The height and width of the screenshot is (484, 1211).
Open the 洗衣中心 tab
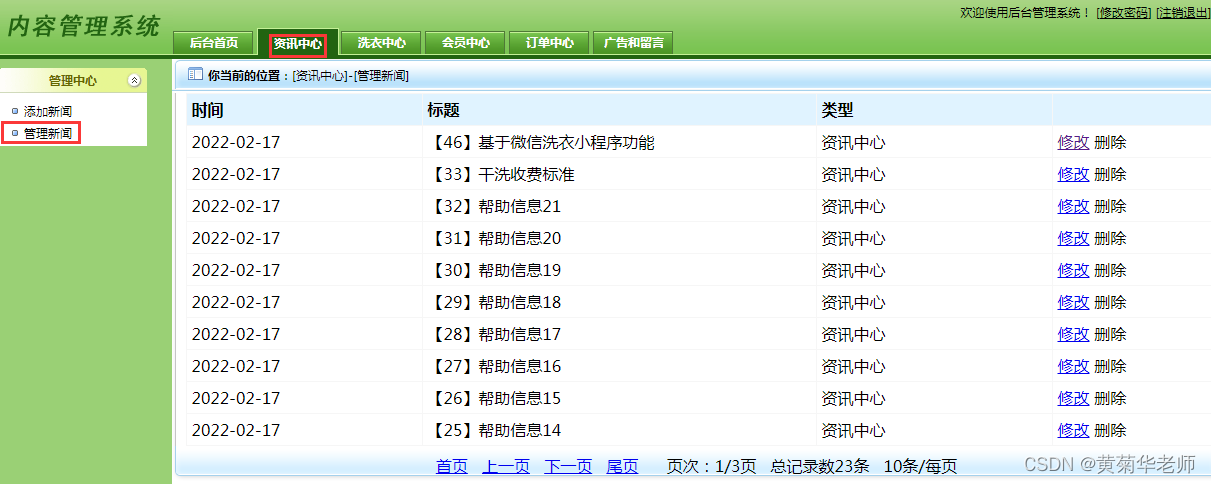pyautogui.click(x=382, y=43)
